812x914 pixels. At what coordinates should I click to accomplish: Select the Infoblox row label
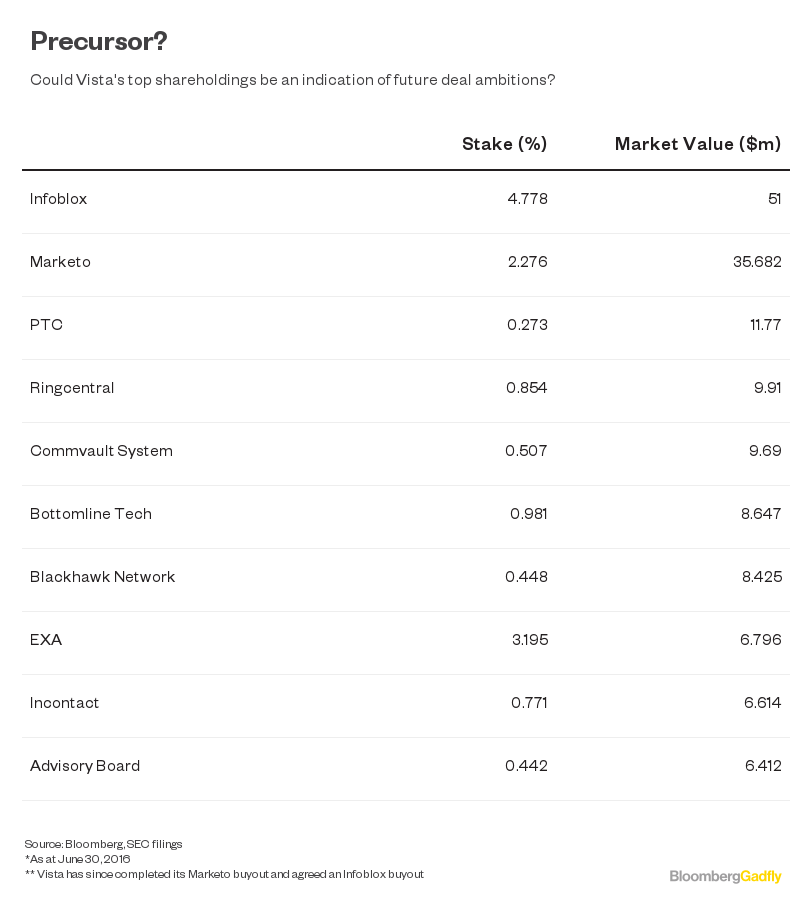point(58,199)
